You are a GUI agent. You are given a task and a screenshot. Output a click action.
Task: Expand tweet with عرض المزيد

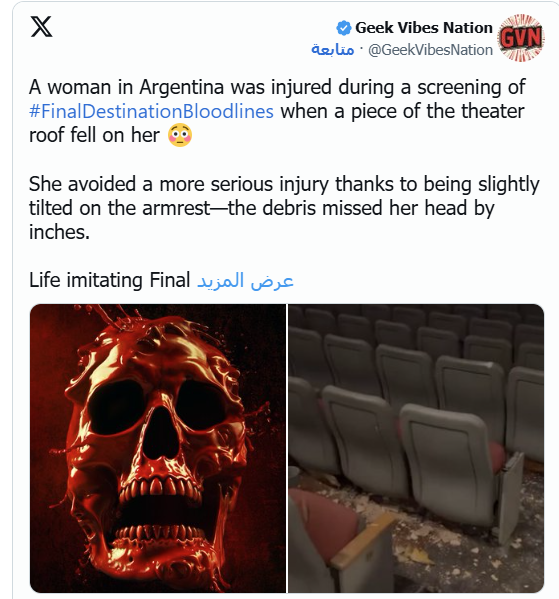tap(245, 280)
